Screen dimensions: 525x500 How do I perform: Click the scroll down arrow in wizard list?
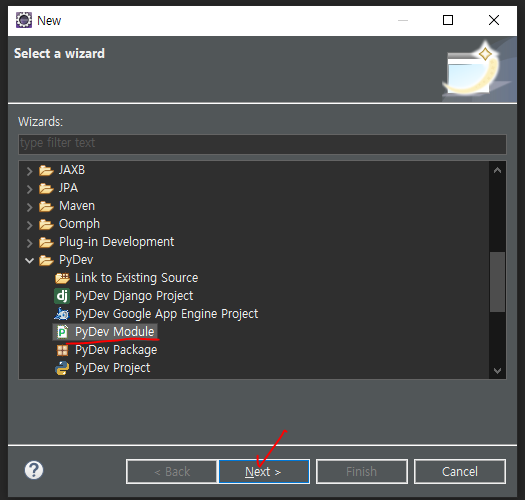pyautogui.click(x=497, y=370)
